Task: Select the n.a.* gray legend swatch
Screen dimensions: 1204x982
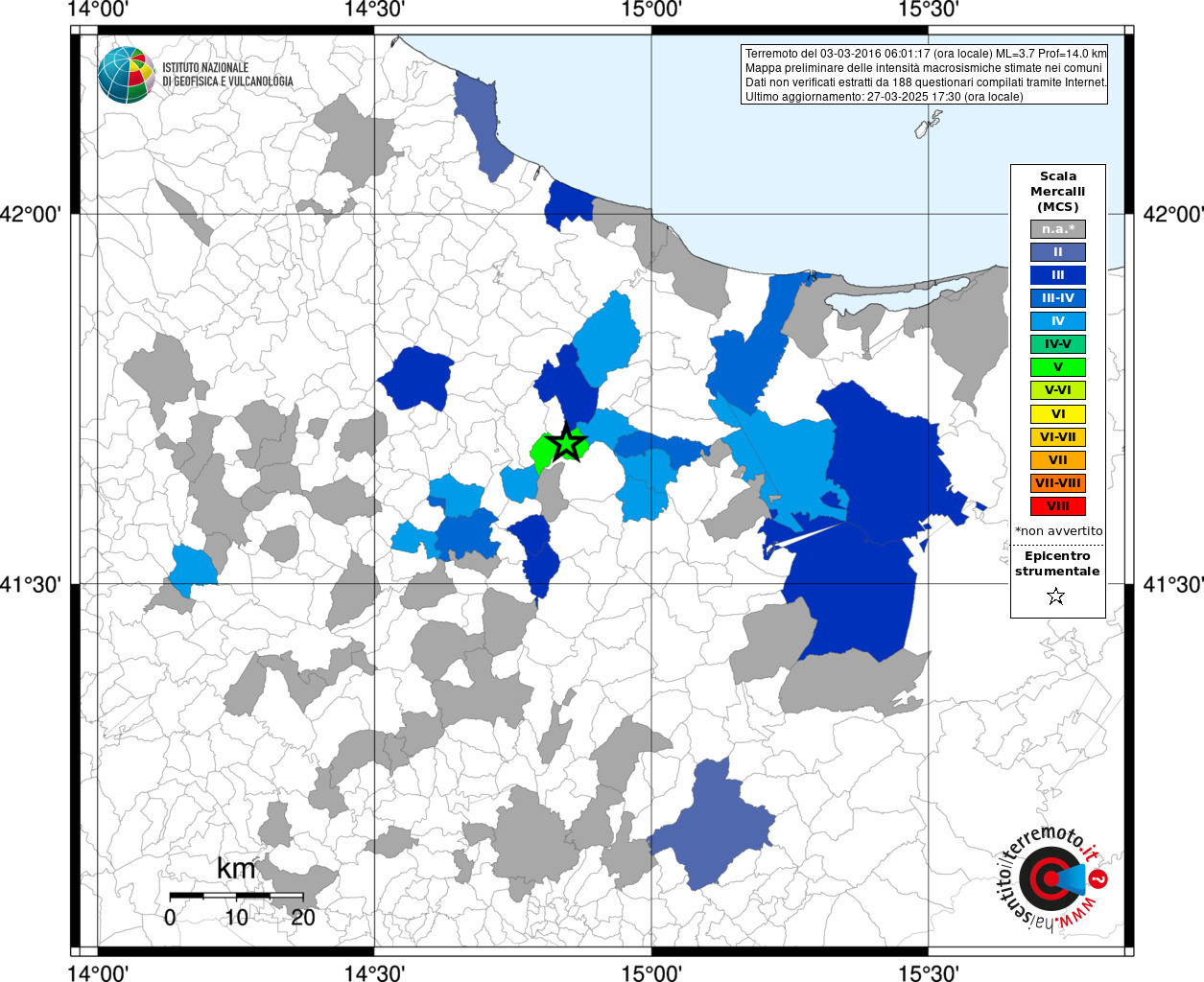Action: pos(1057,229)
